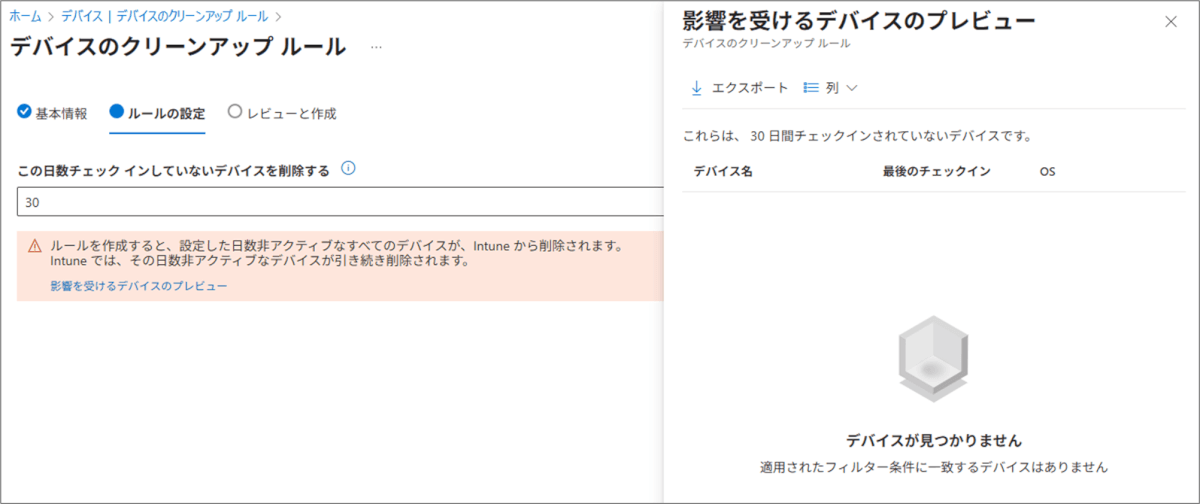
Task: Expand the 列 columns dropdown chevron
Action: point(852,88)
